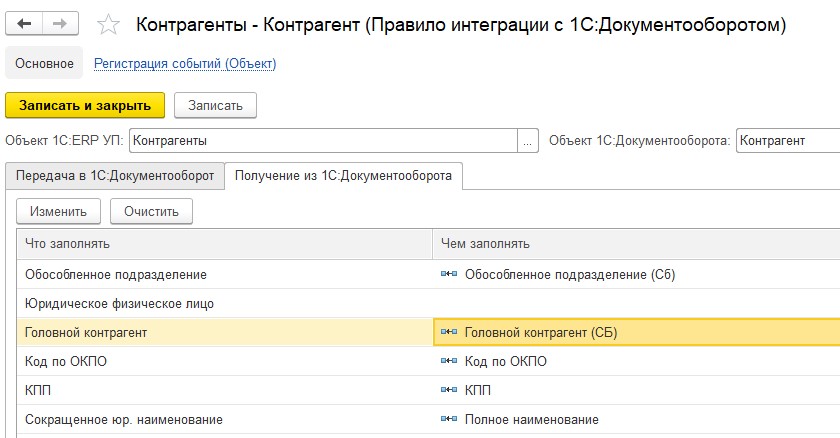Select Получение из 1С:Документооборота tab
Screen dimensions: 840x438
343,176
